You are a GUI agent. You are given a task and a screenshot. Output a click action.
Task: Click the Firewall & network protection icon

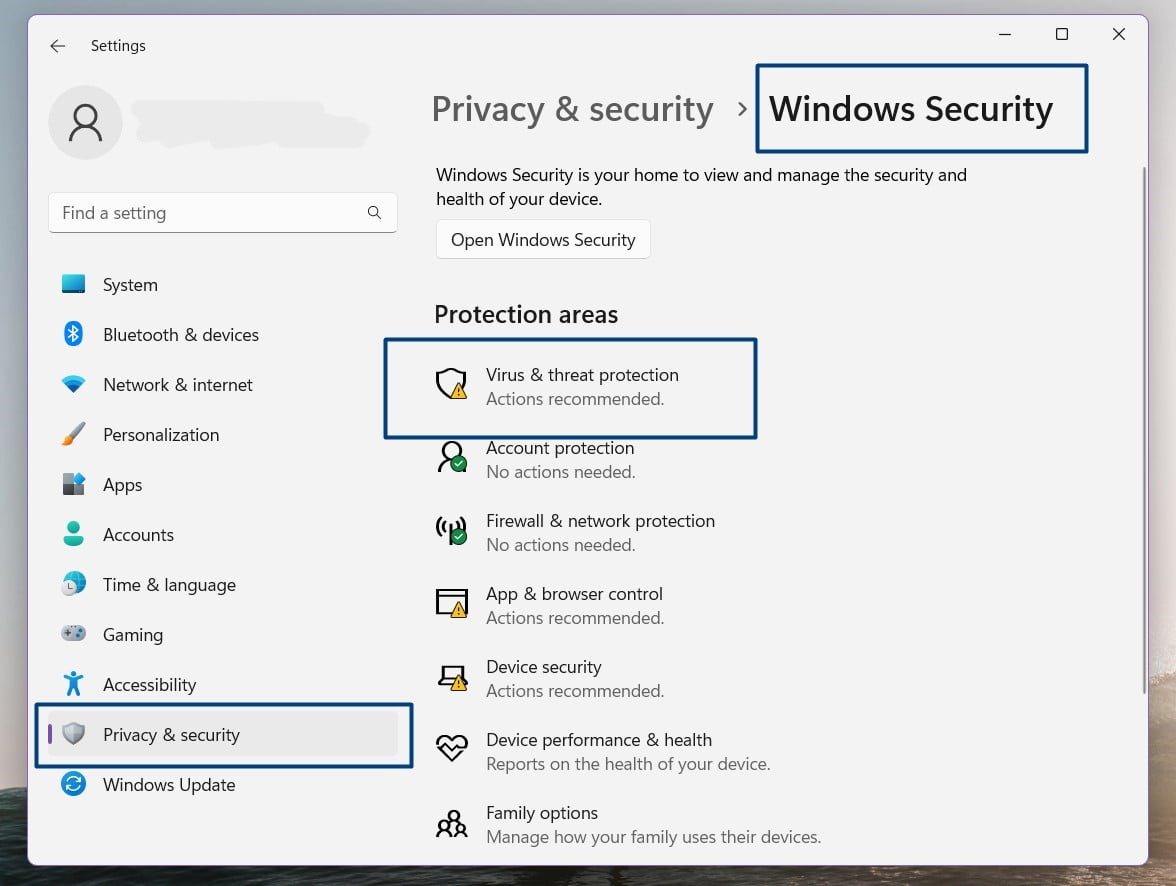point(452,530)
